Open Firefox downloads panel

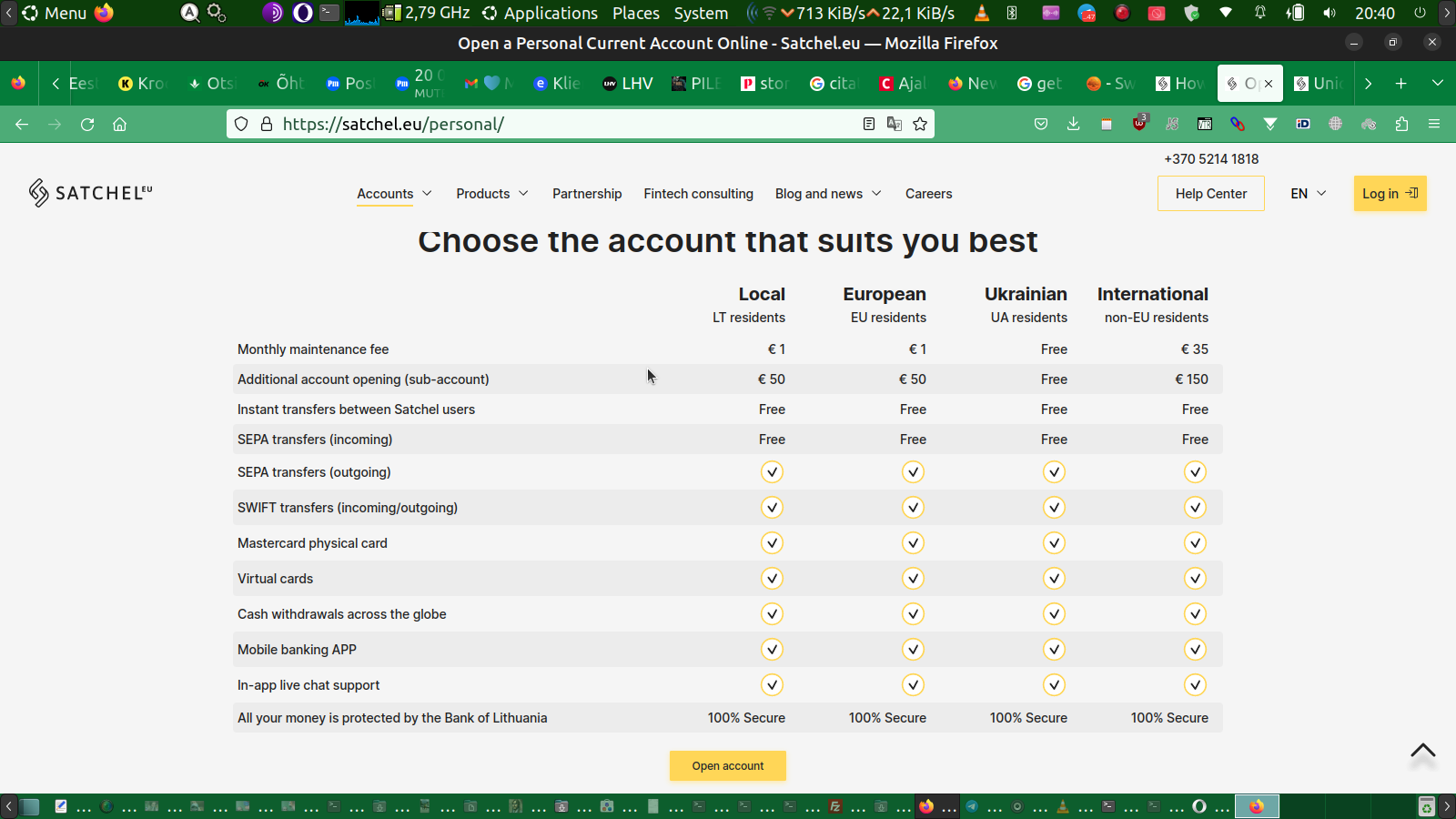(1074, 124)
